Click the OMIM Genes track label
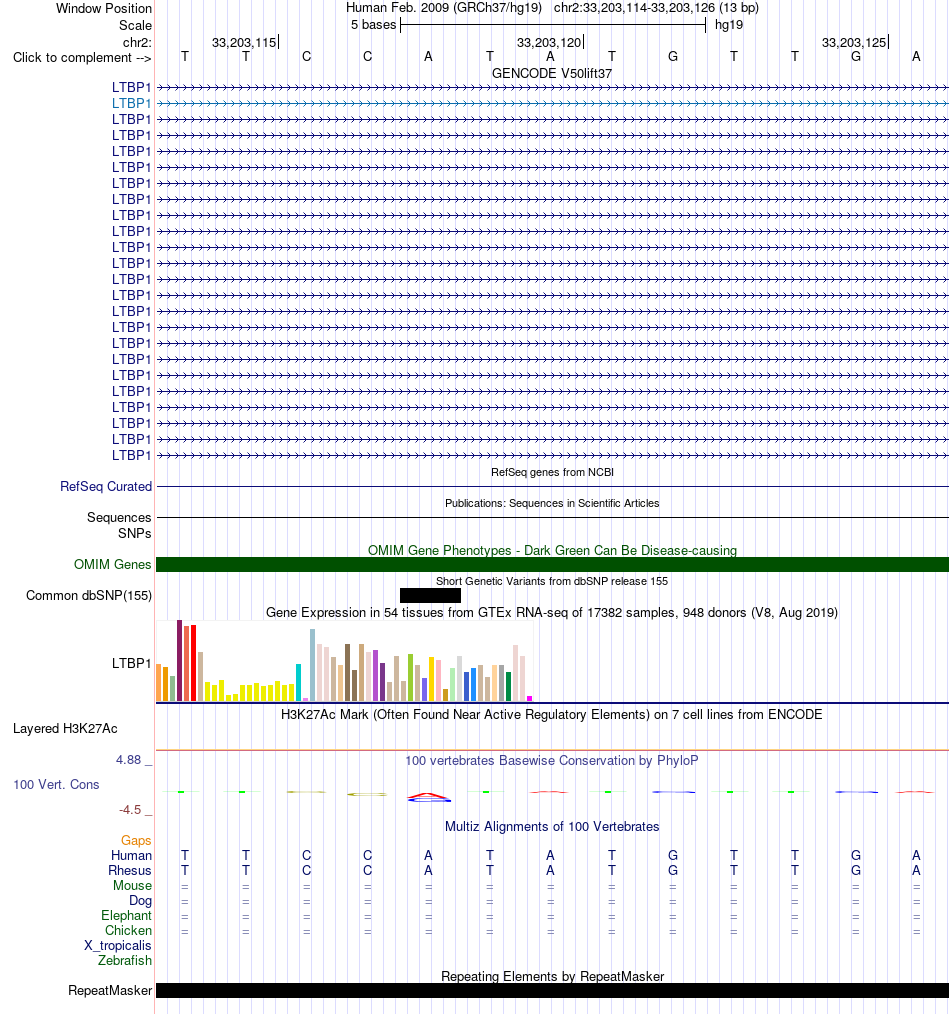 [x=113, y=565]
